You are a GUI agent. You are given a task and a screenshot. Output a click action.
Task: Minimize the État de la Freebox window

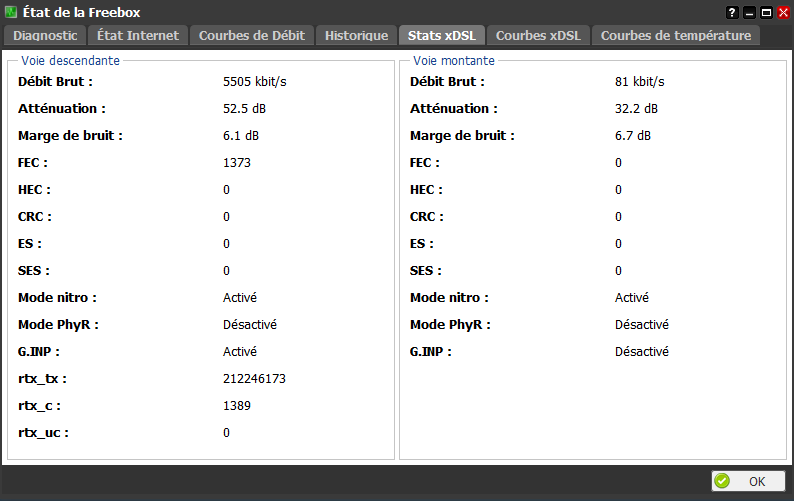749,13
